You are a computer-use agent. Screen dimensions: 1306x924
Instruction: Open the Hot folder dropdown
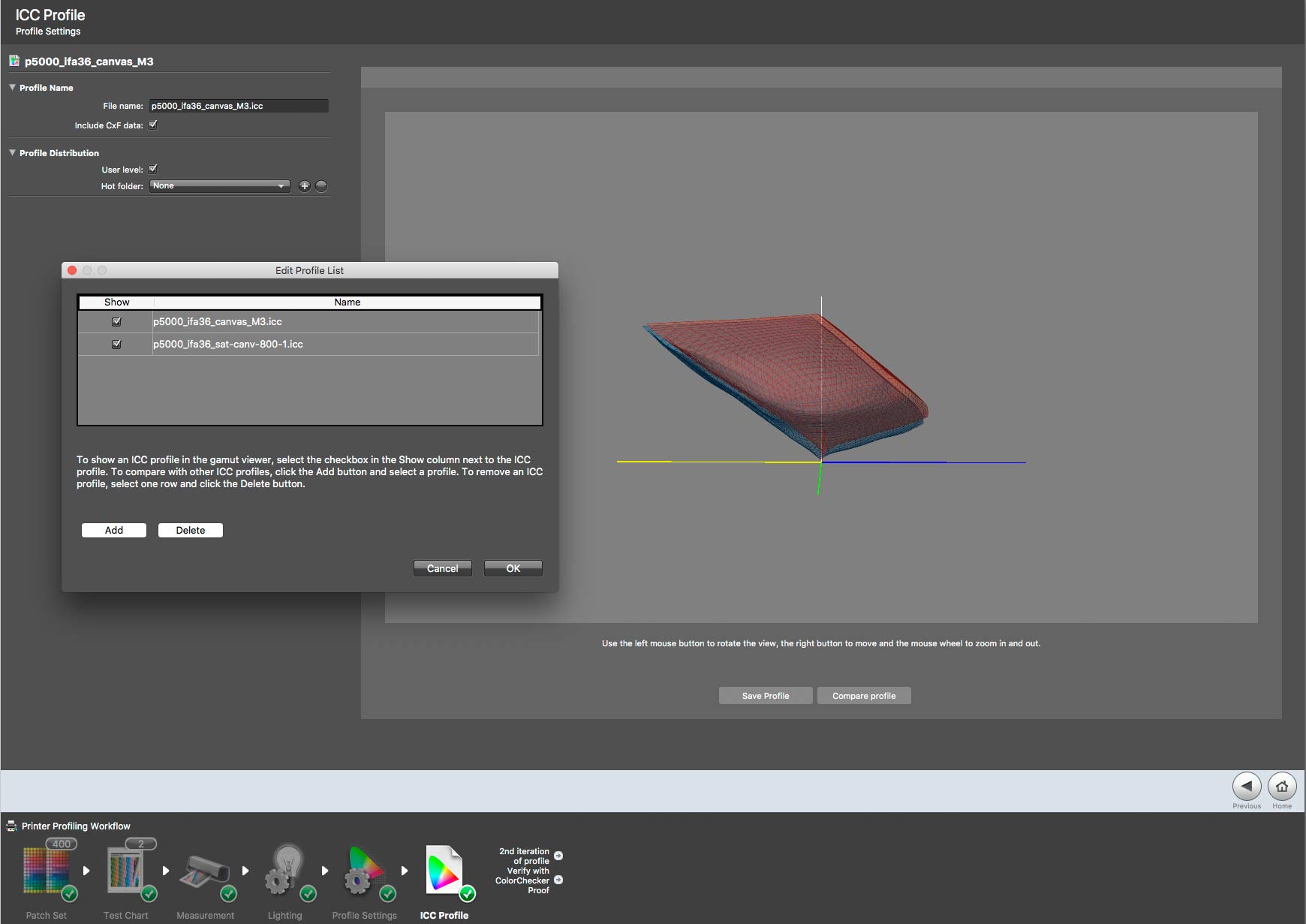pos(220,186)
